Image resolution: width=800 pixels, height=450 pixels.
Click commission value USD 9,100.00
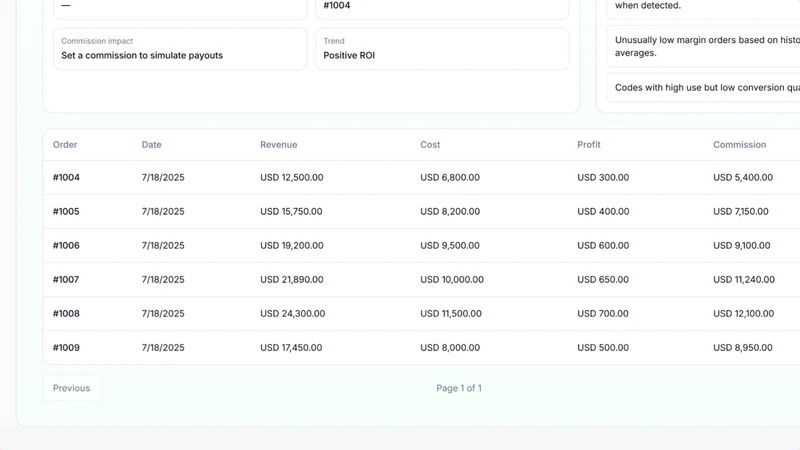click(742, 245)
